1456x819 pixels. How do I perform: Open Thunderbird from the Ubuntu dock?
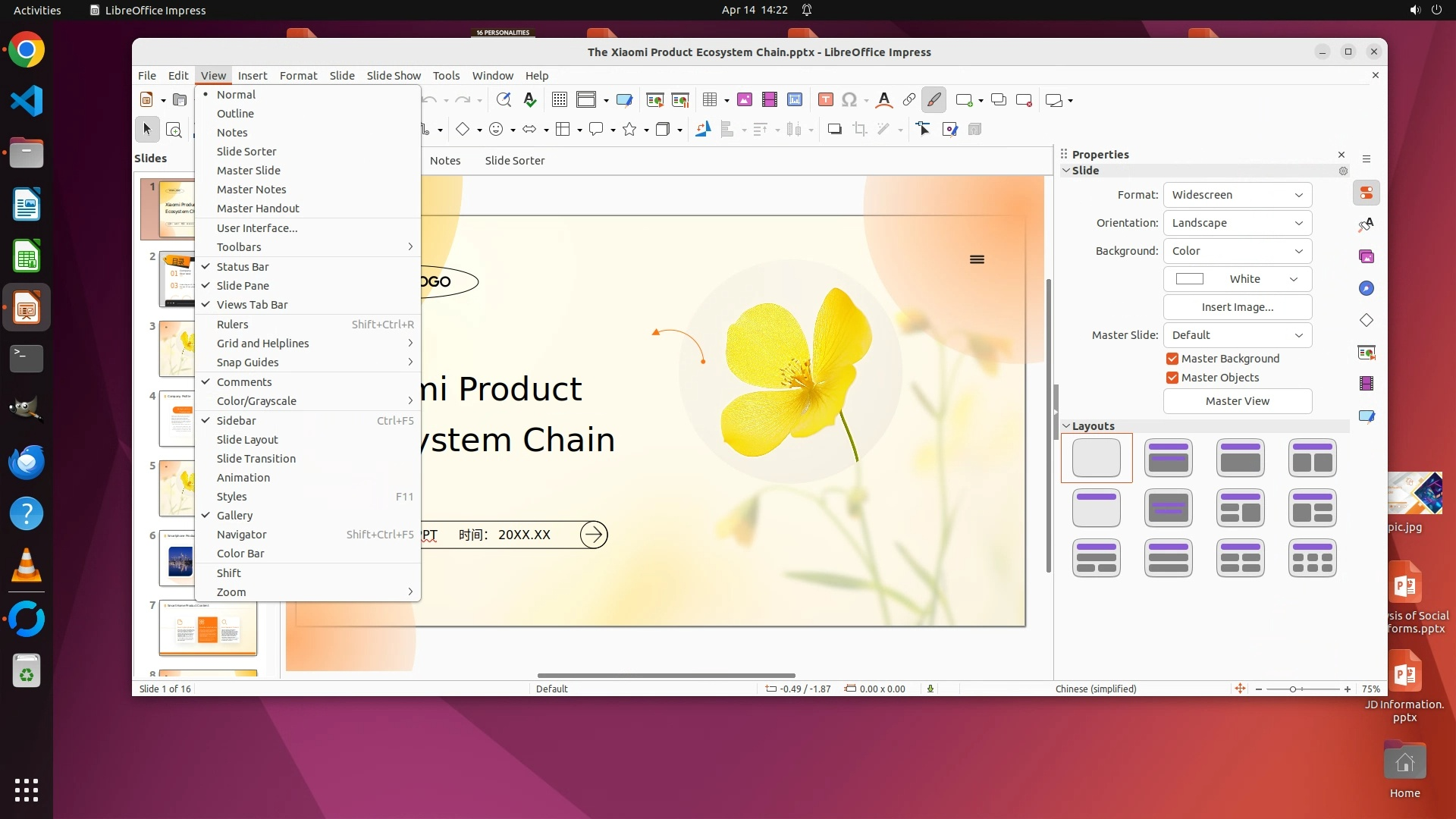point(27,463)
